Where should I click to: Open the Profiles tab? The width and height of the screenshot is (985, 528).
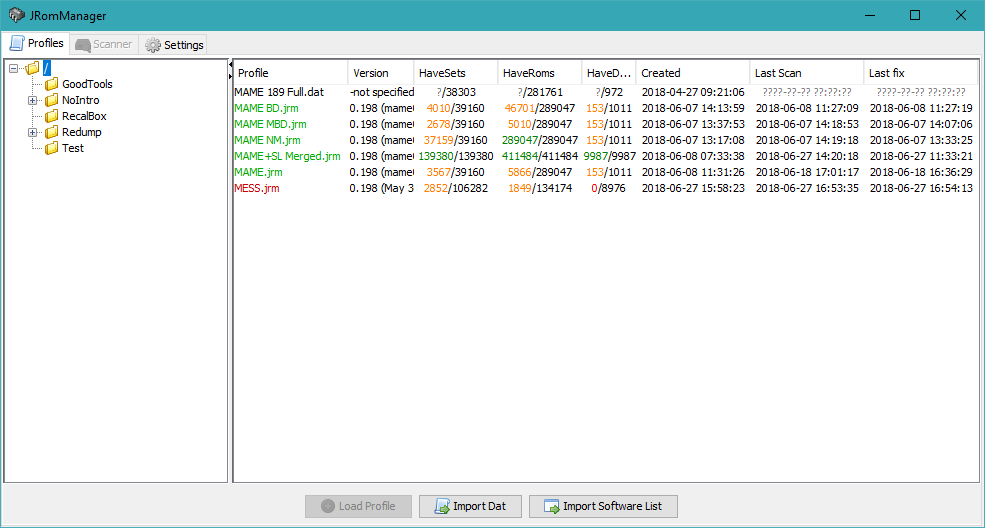[x=36, y=43]
